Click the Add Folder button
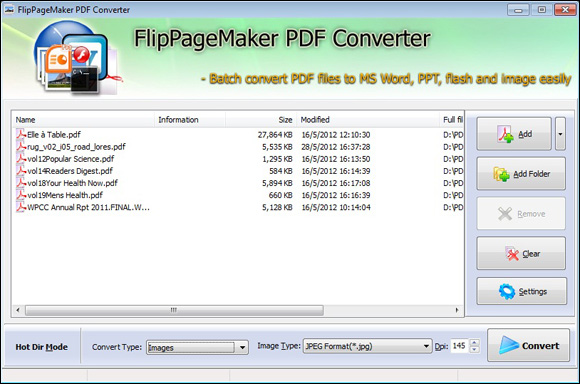This screenshot has height=384, width=580. [x=521, y=174]
